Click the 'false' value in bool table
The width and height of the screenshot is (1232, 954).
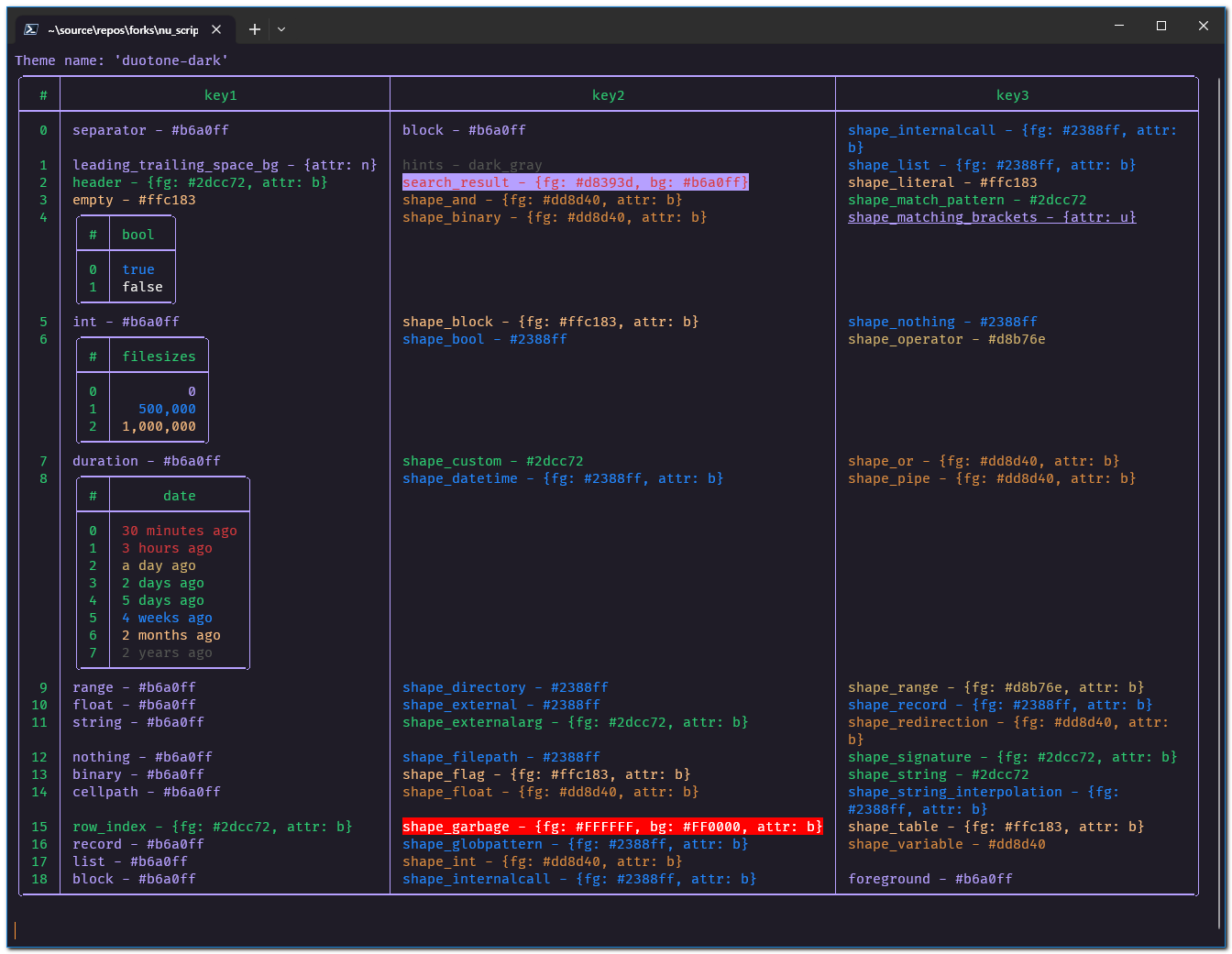pyautogui.click(x=143, y=287)
